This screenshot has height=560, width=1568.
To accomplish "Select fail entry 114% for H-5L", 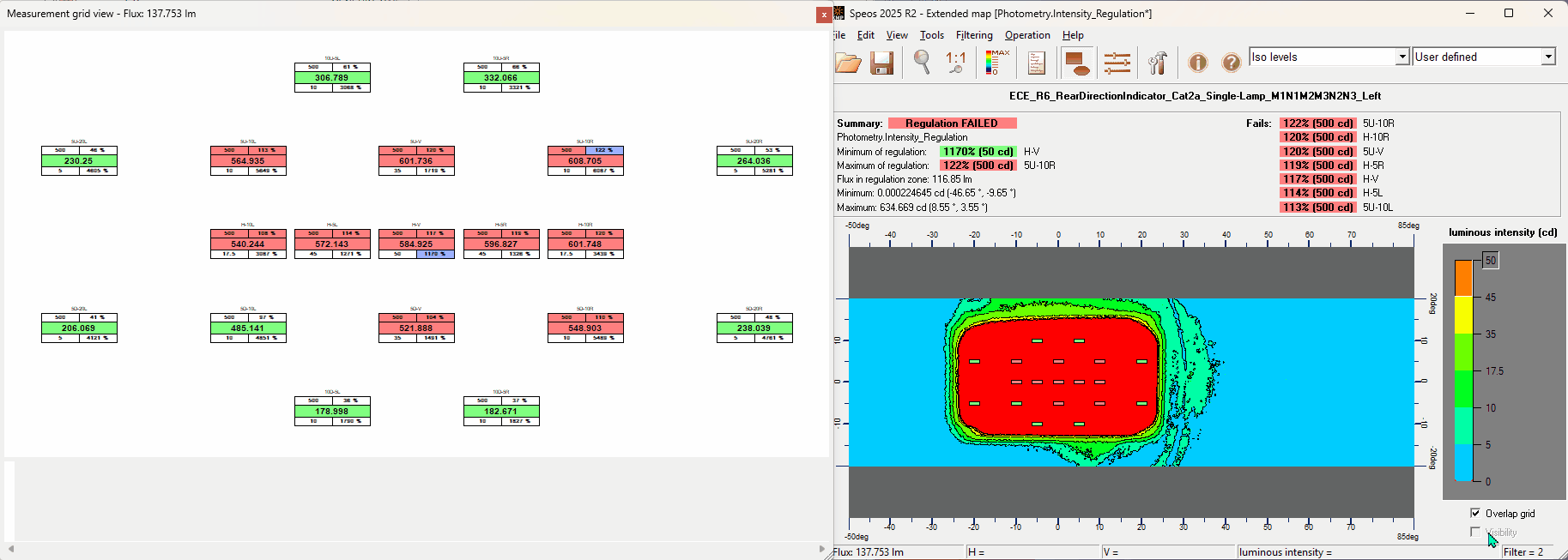I will (x=1318, y=193).
